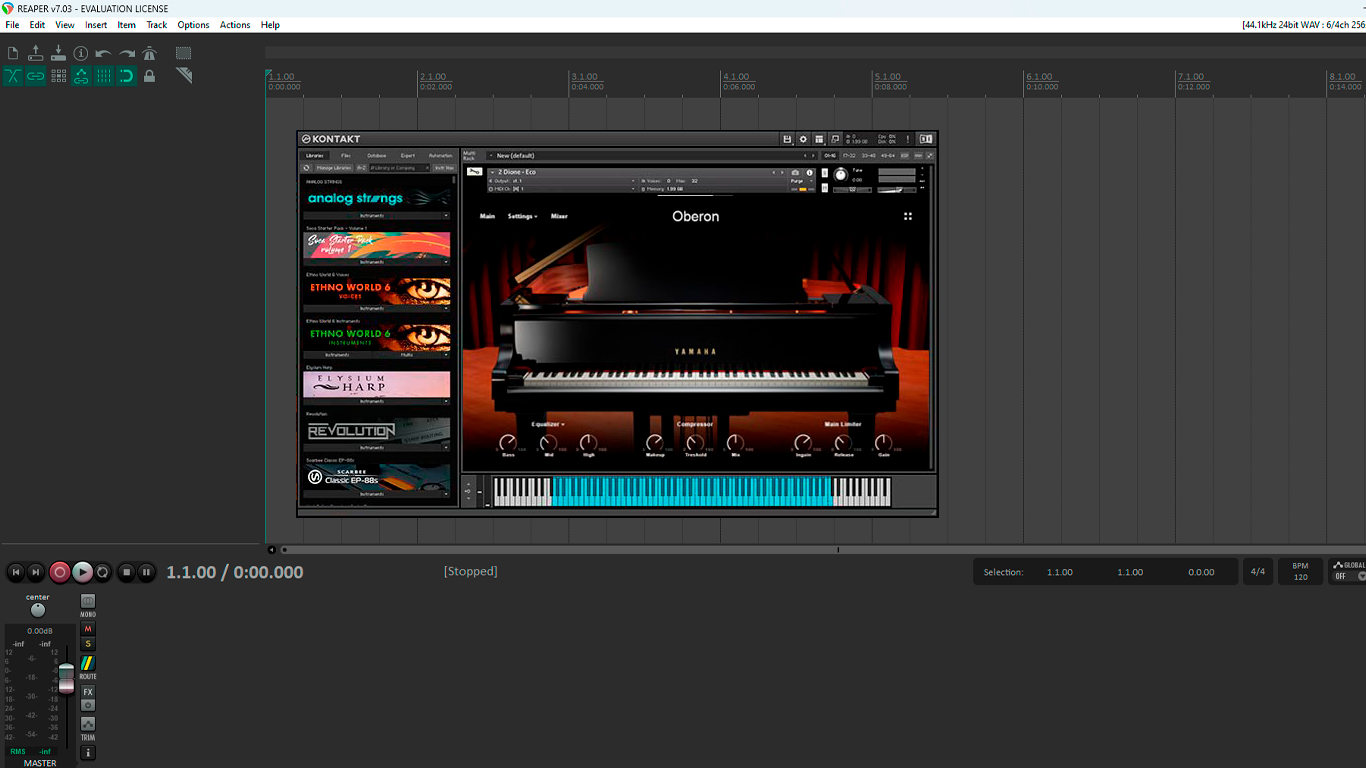Screen dimensions: 1366x768
Task: Click Kontakt minimize view icon
Action: click(x=835, y=139)
